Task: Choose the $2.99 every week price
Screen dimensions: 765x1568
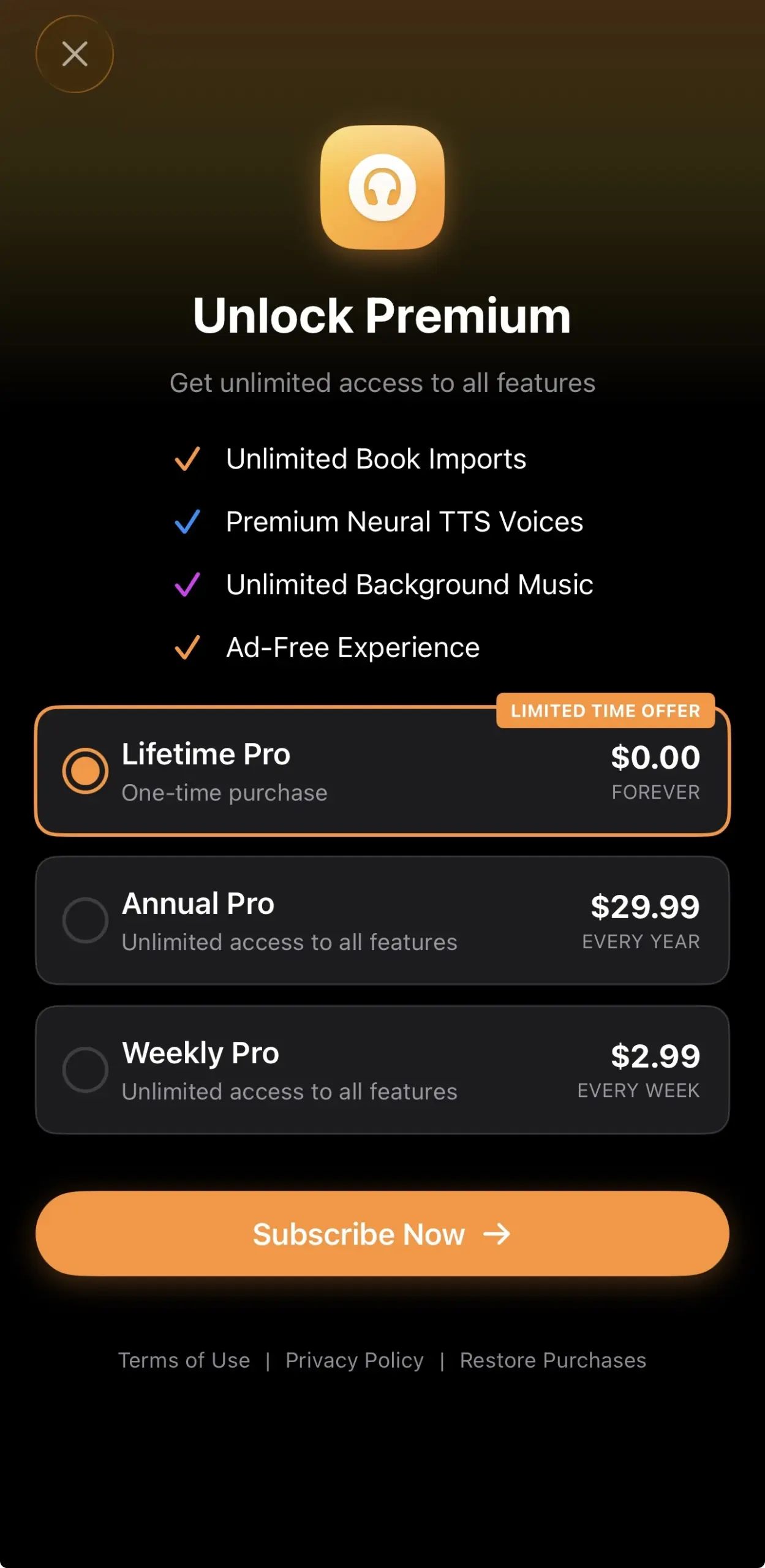Action: pyautogui.click(x=655, y=1057)
